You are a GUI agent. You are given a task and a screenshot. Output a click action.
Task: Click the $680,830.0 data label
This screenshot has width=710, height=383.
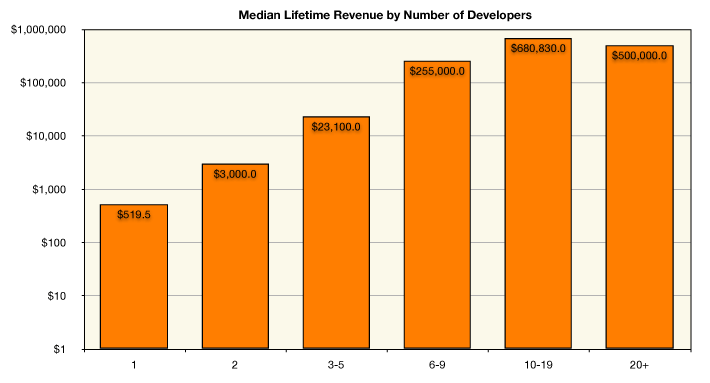coord(538,48)
